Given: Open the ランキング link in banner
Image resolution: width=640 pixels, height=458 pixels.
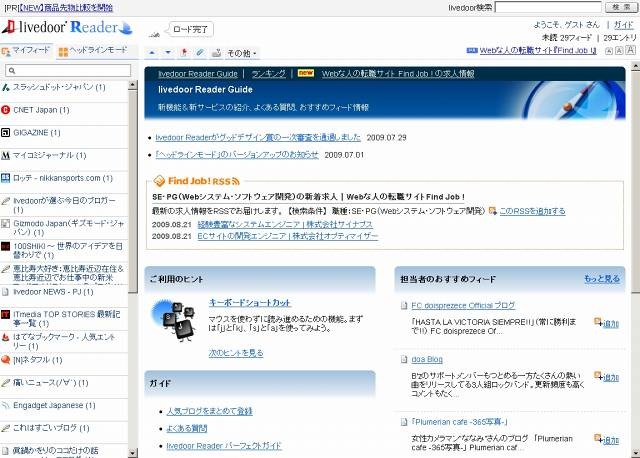Looking at the screenshot, I should click(268, 74).
